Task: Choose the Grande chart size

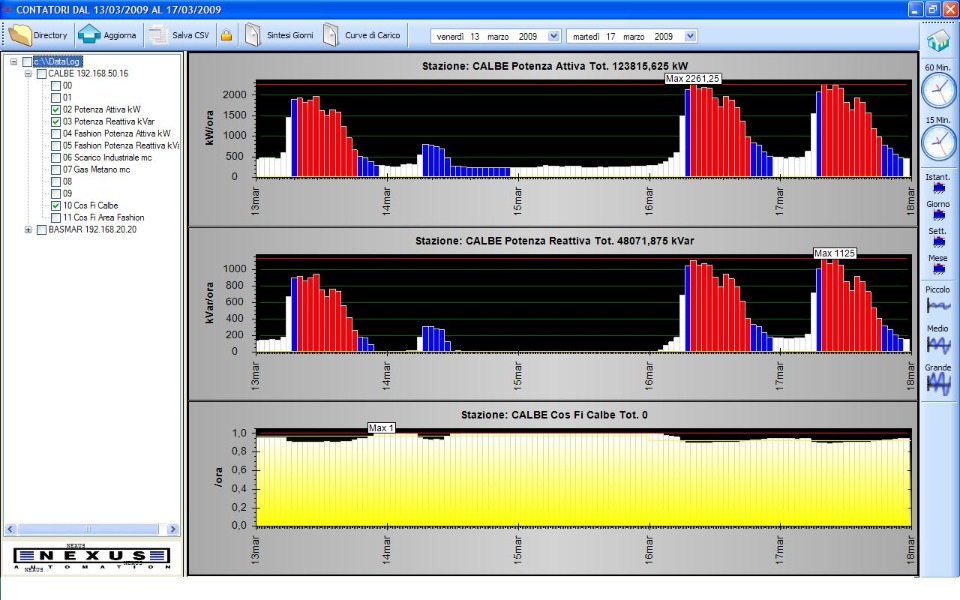Action: [938, 384]
